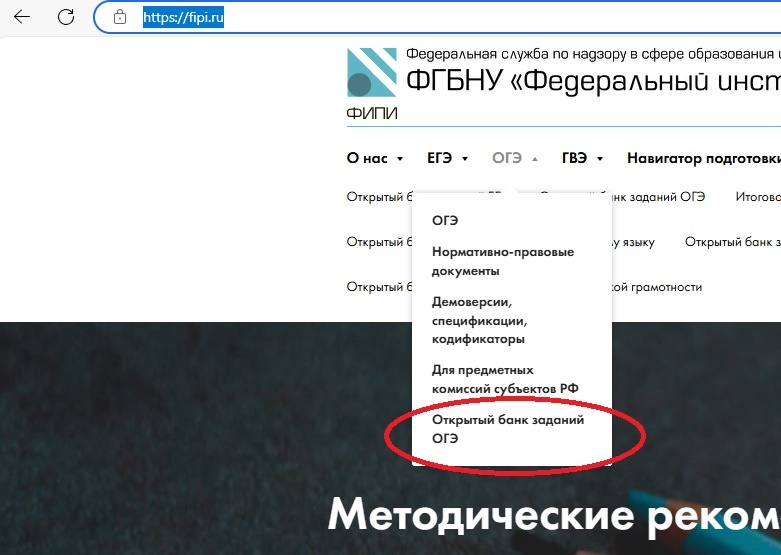Click dropdown arrow next to "ЕГЭ"
The image size is (781, 555).
[x=465, y=159]
